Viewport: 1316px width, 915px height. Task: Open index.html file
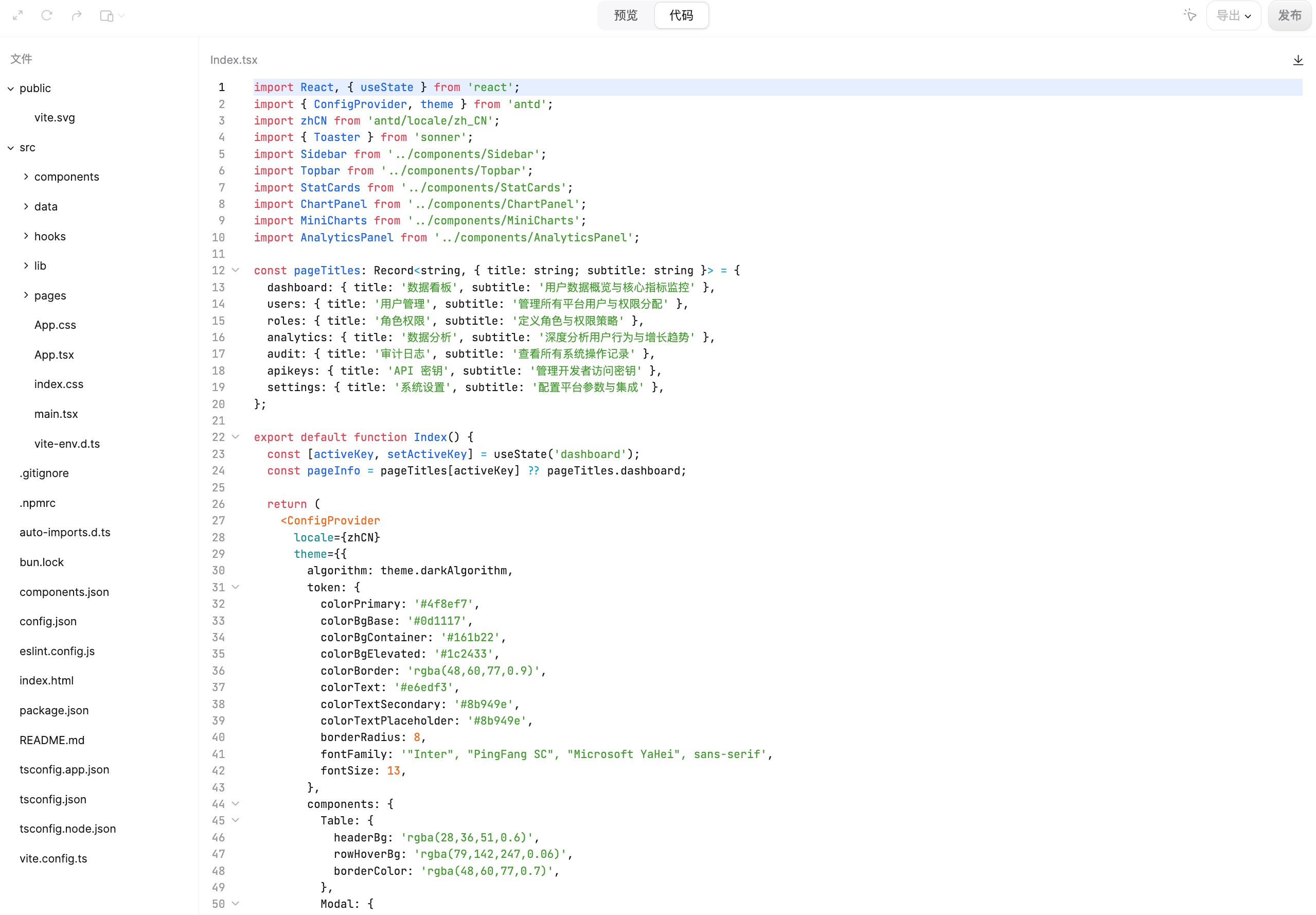tap(46, 680)
